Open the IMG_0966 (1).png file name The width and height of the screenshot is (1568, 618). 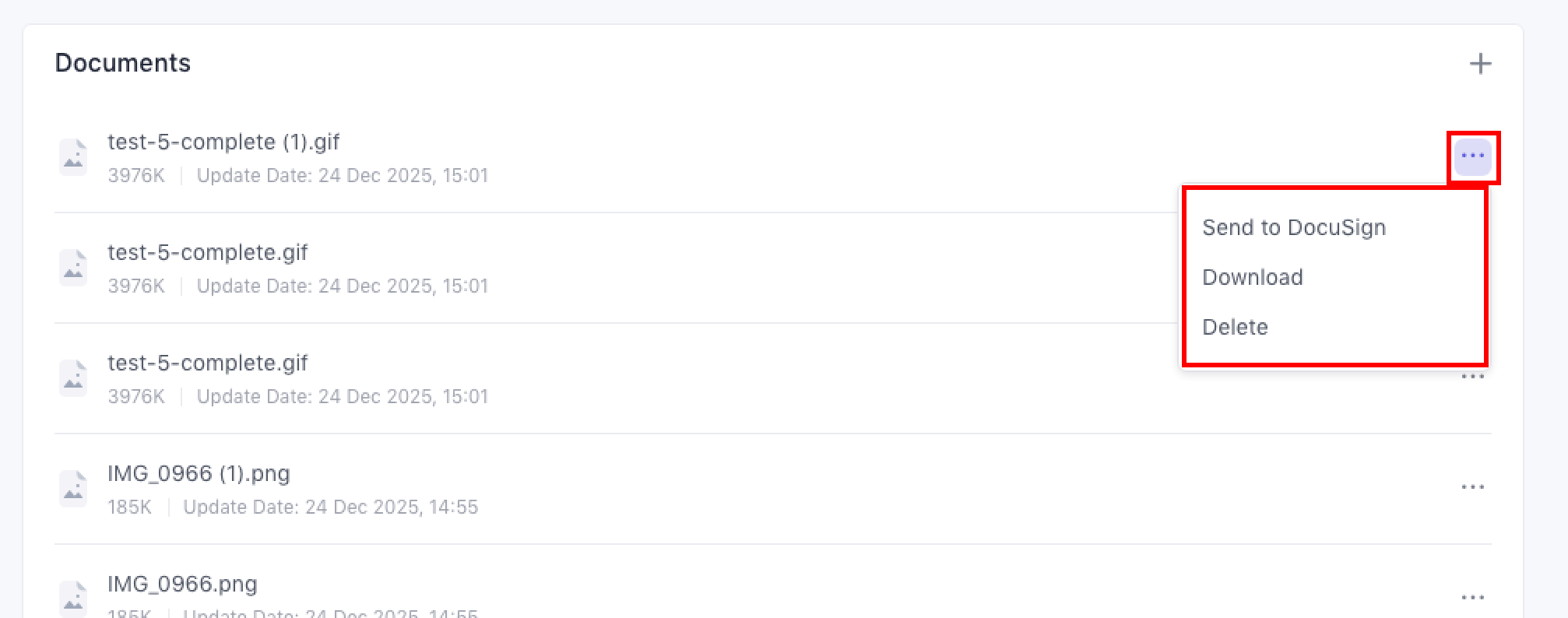(199, 473)
